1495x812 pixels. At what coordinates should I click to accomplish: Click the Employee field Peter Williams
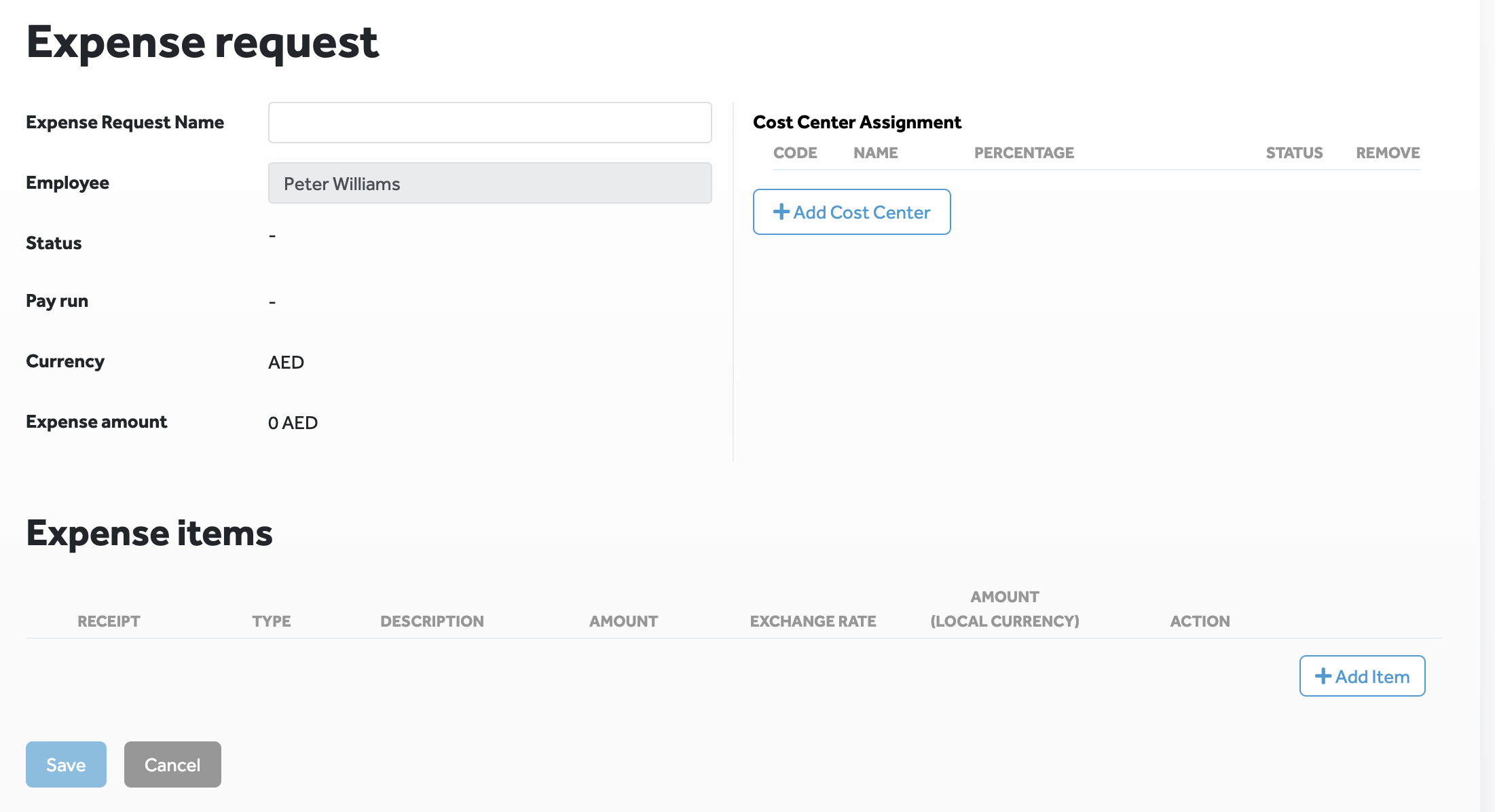(x=490, y=183)
